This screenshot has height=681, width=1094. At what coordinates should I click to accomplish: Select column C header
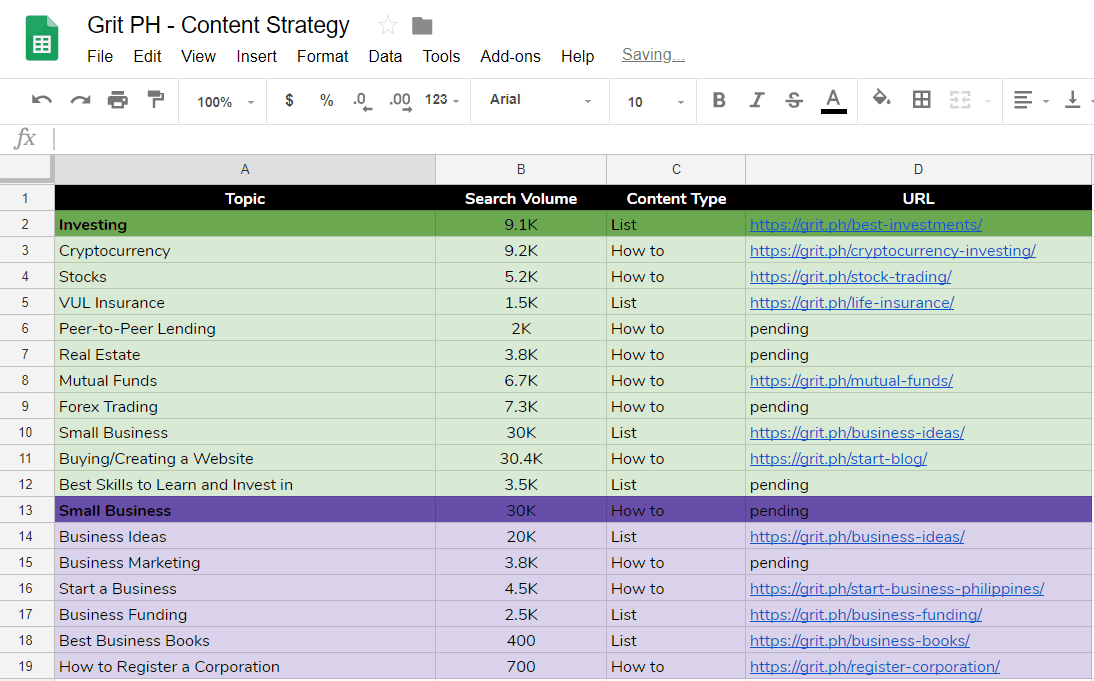(676, 170)
